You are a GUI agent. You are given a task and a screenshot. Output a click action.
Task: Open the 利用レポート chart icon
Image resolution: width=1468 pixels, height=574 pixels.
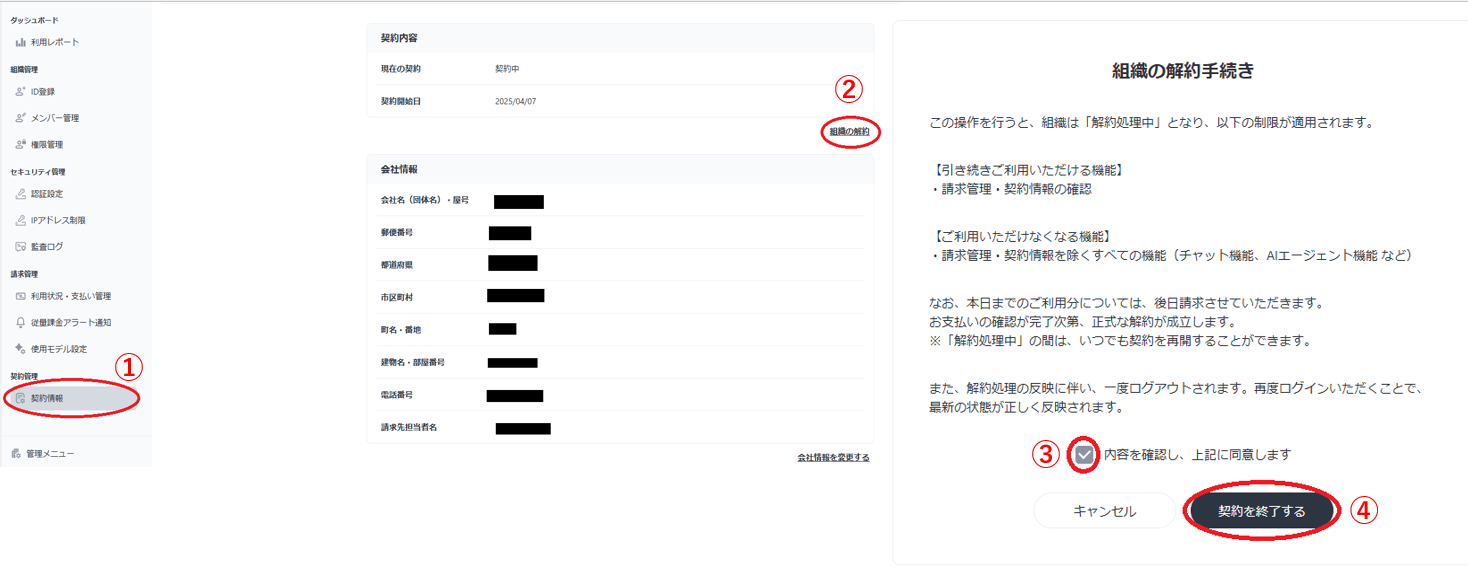20,42
